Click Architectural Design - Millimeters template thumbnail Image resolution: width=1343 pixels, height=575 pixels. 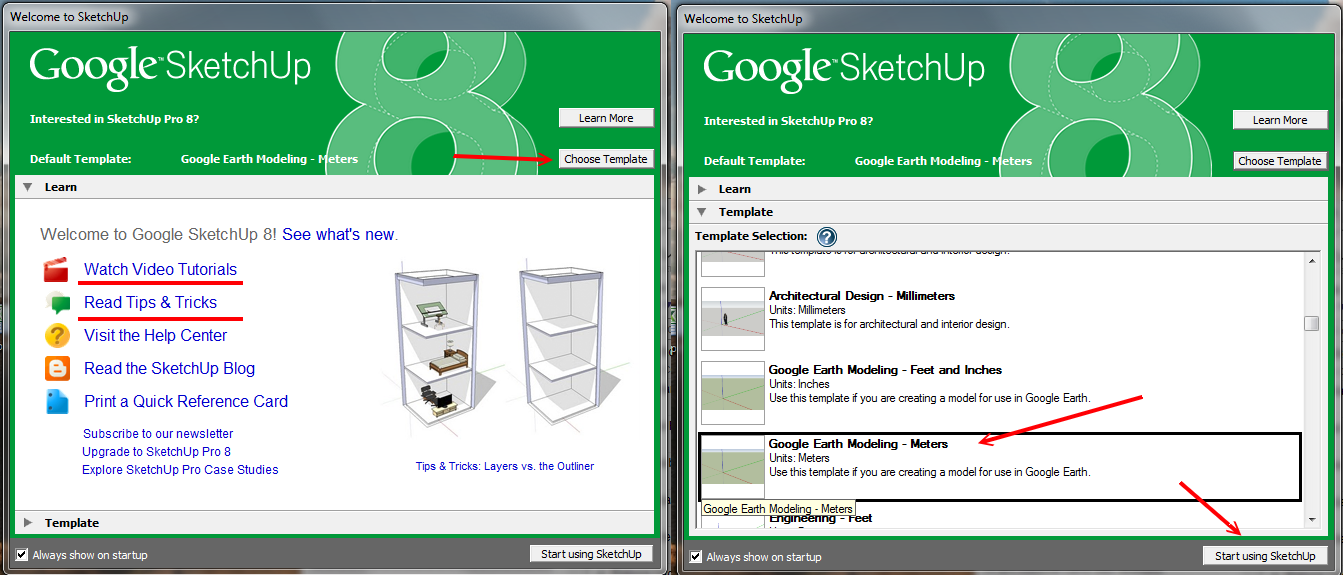(733, 318)
